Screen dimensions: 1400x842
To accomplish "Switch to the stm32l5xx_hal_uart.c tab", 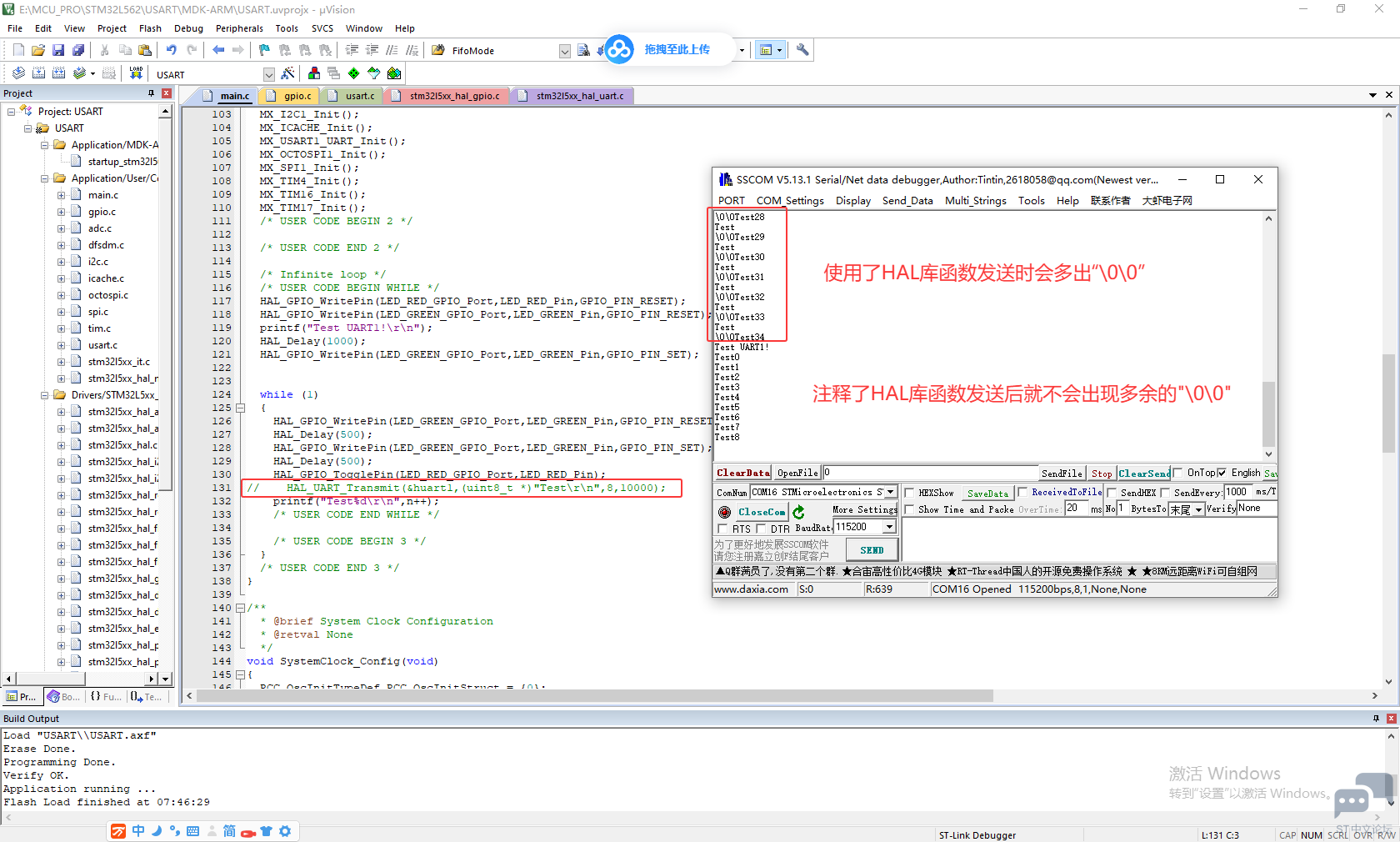I will [572, 96].
